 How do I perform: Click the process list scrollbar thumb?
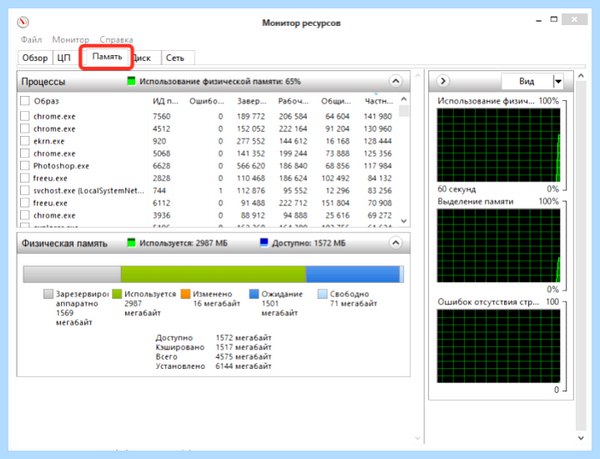pos(403,111)
